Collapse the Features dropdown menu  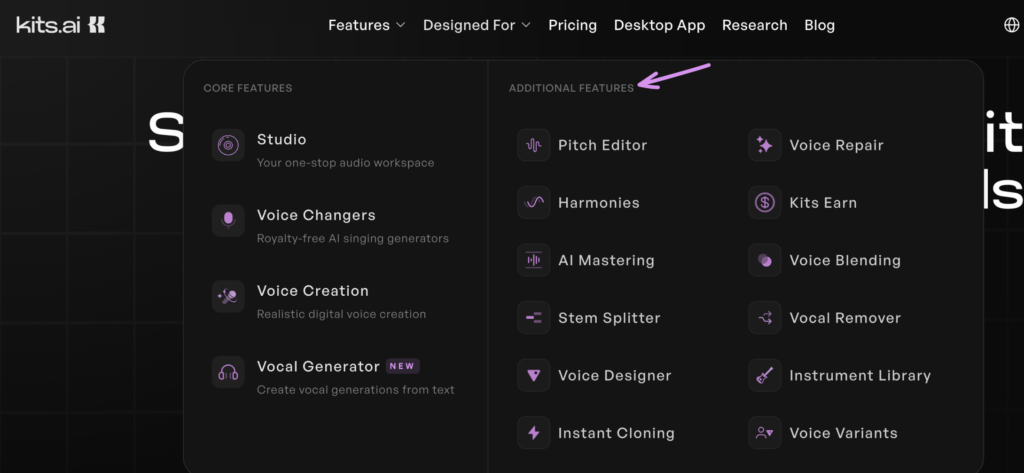pyautogui.click(x=366, y=25)
